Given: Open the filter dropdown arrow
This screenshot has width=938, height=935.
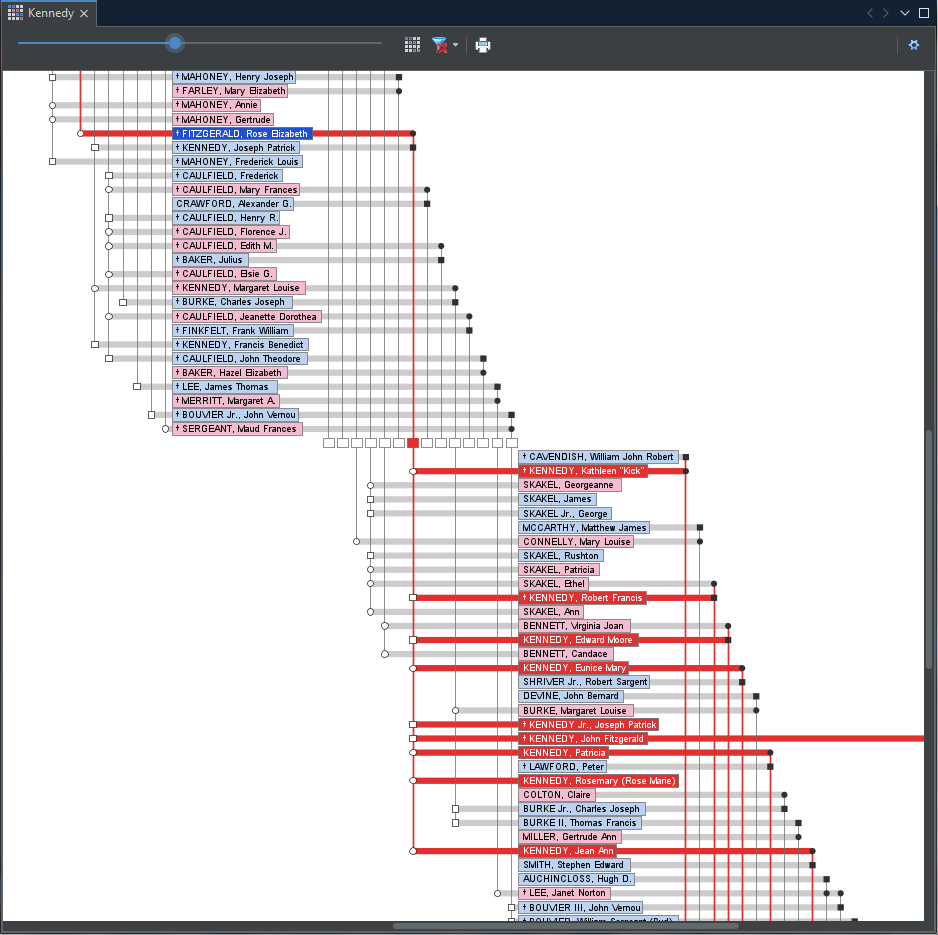Looking at the screenshot, I should point(456,45).
